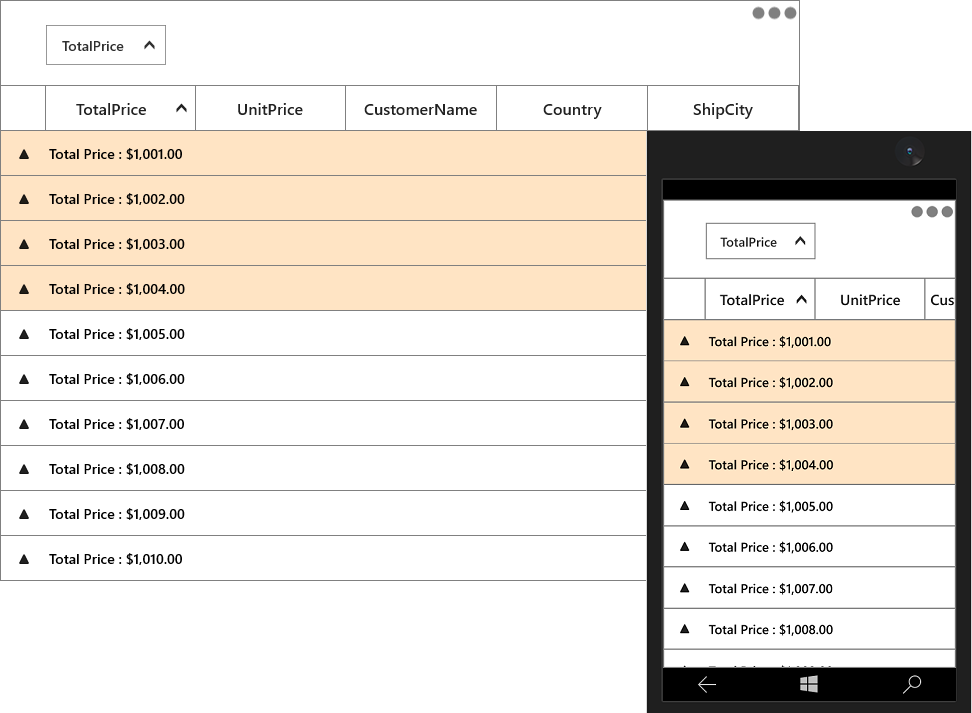Image resolution: width=972 pixels, height=713 pixels.
Task: Select the Total Price $1,008.00 row in desktop grid
Action: (323, 469)
